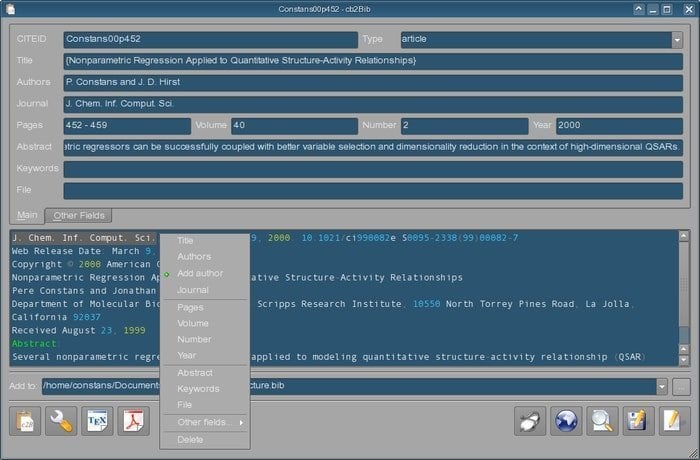Viewport: 700px width, 460px height.
Task: Choose Delete in the context menu
Action: point(205,439)
